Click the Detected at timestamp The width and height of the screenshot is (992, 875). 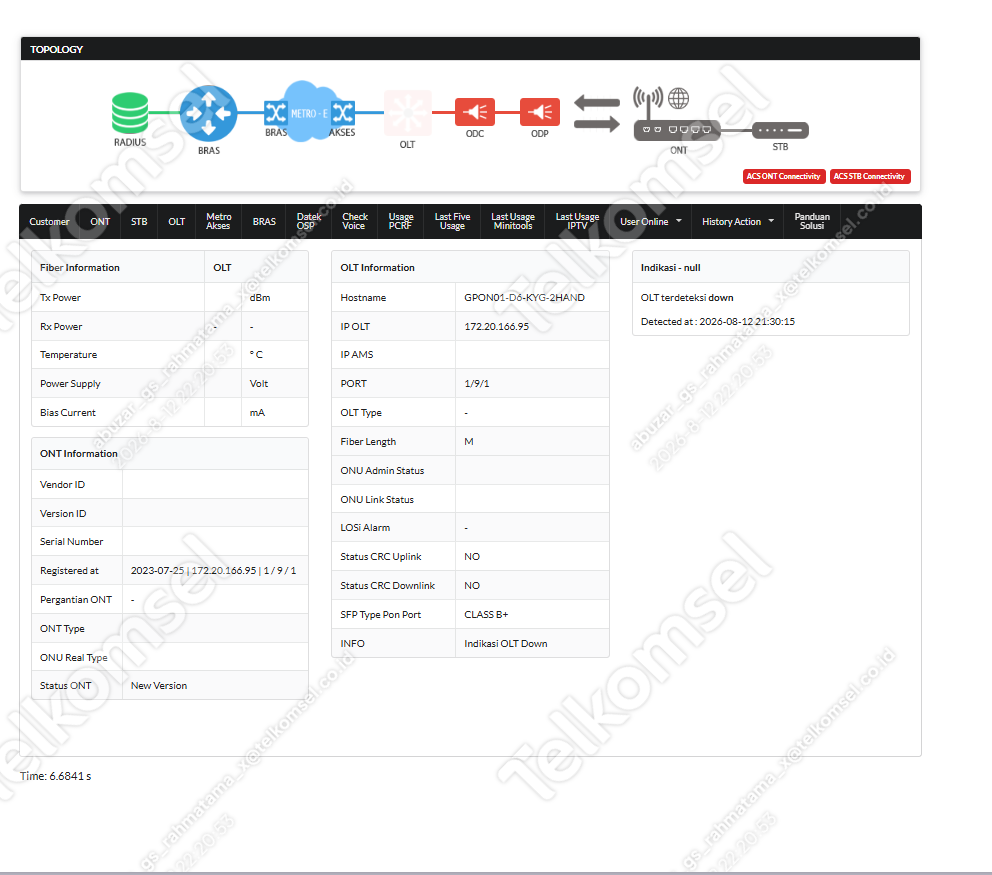click(717, 321)
